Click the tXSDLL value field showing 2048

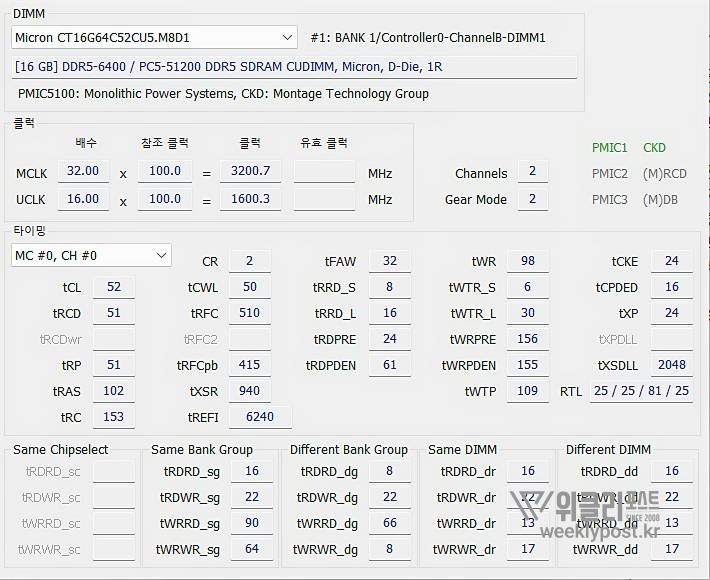click(x=672, y=365)
